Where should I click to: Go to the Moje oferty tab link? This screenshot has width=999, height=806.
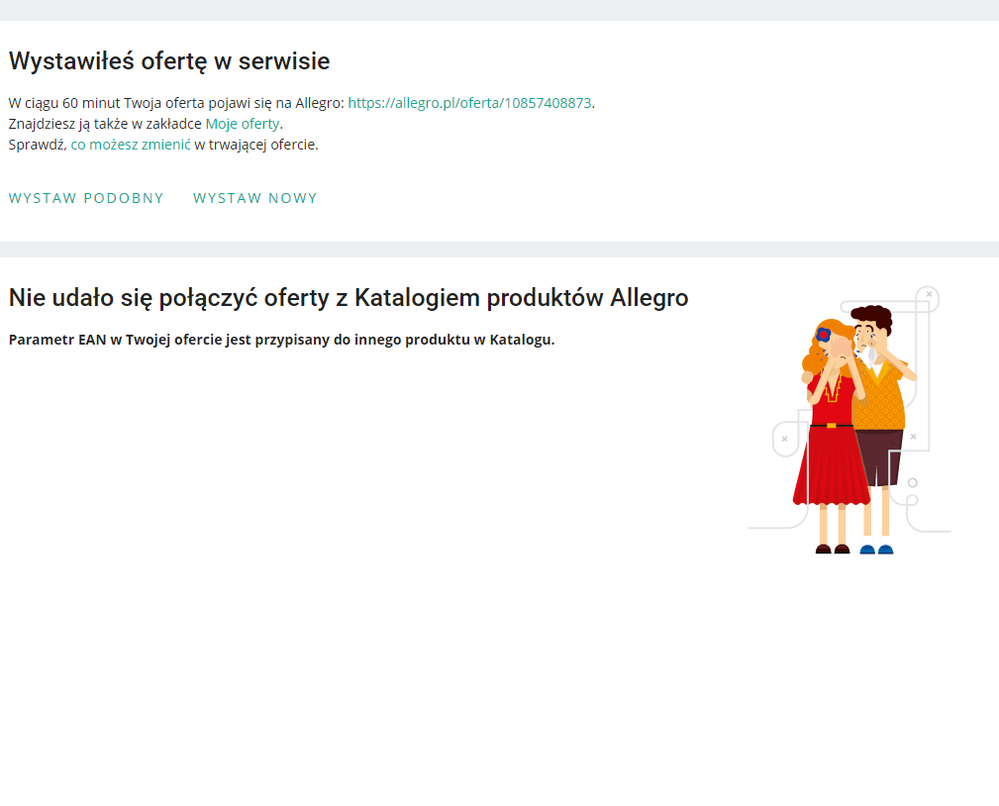coord(242,124)
